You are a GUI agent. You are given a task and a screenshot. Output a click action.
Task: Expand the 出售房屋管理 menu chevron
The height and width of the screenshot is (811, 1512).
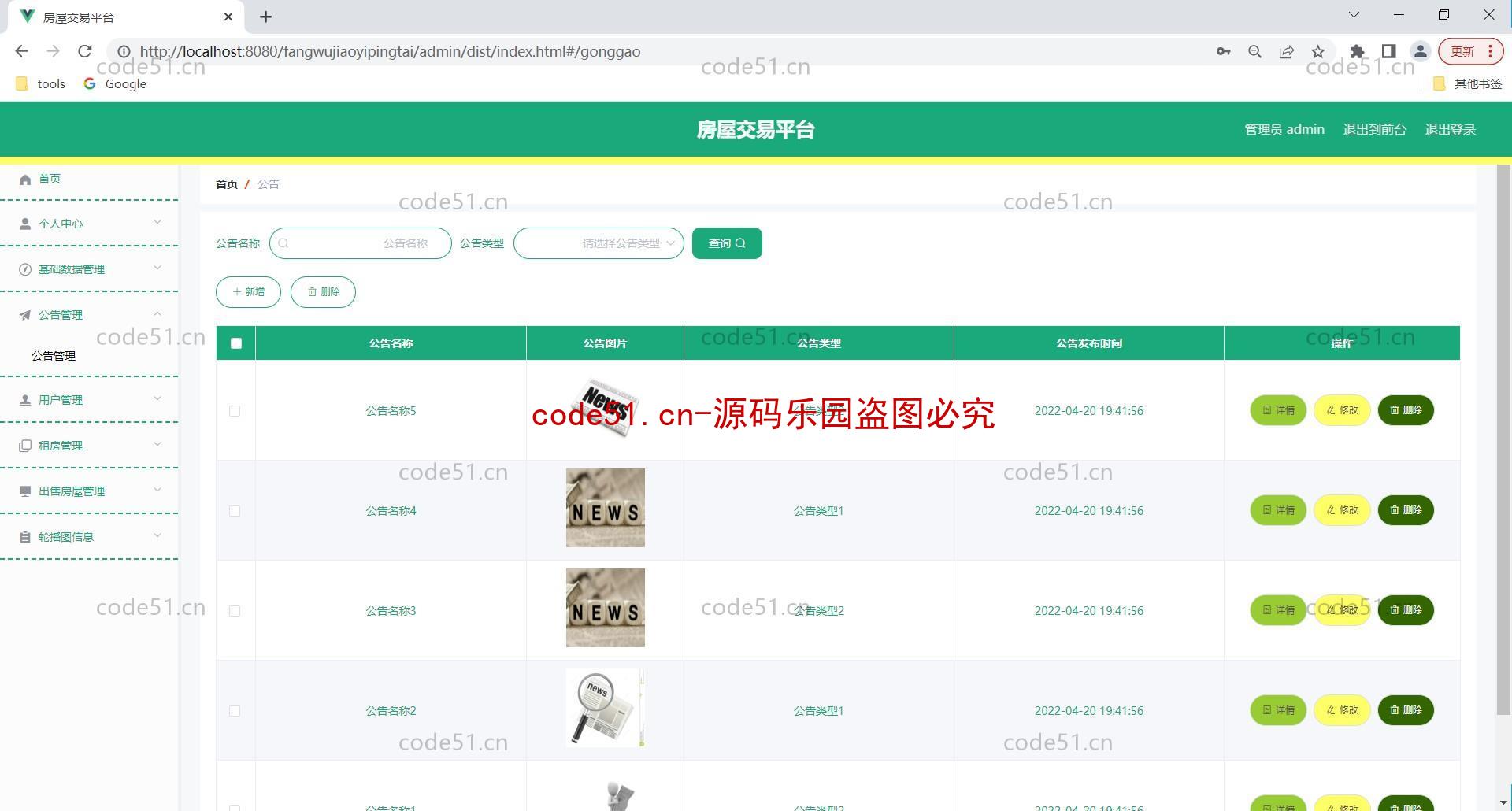pyautogui.click(x=157, y=491)
